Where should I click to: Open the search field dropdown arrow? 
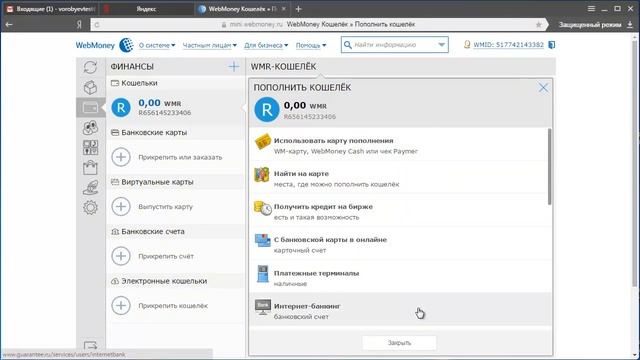click(442, 44)
